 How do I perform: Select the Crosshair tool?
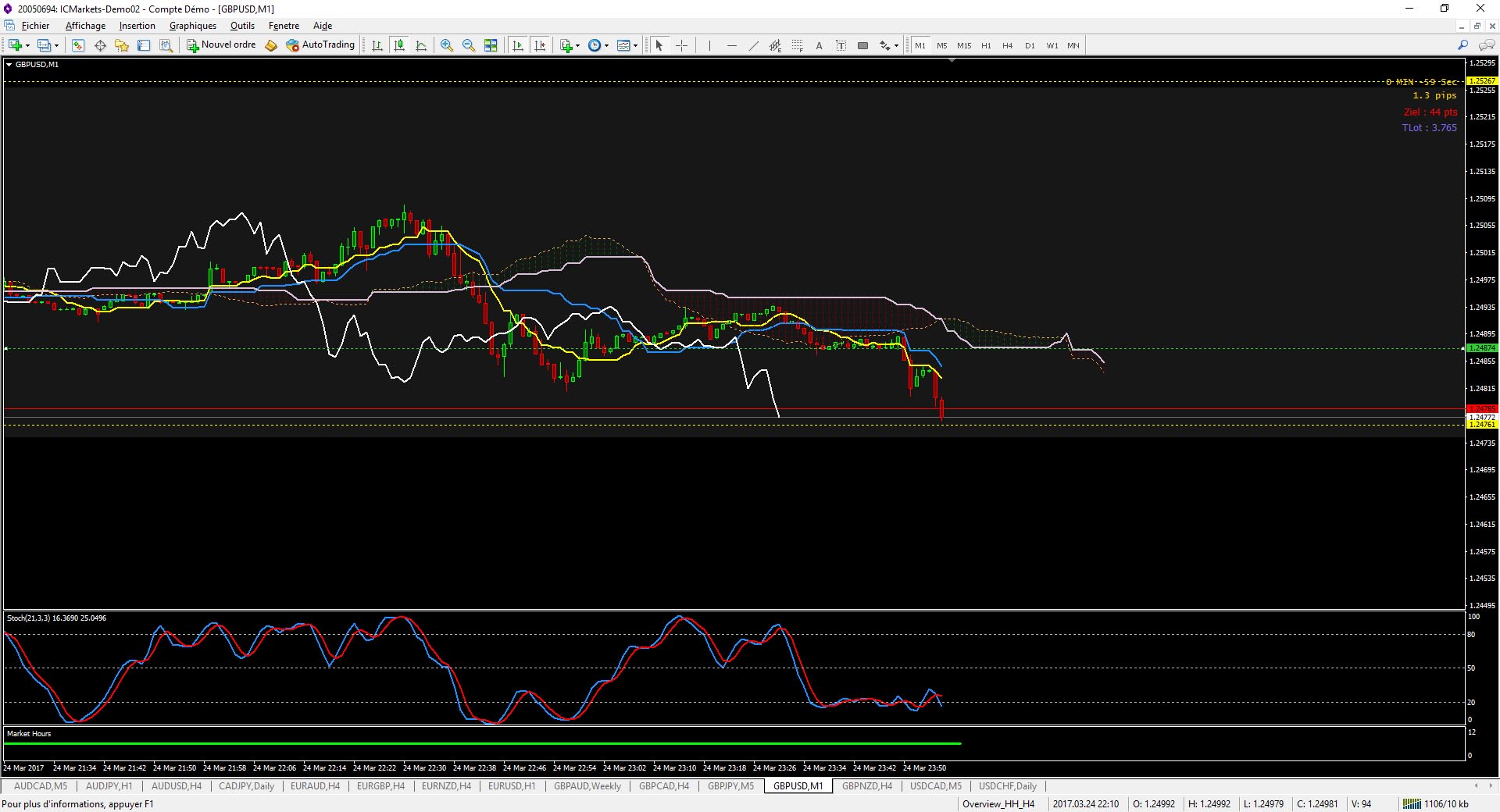coord(681,45)
